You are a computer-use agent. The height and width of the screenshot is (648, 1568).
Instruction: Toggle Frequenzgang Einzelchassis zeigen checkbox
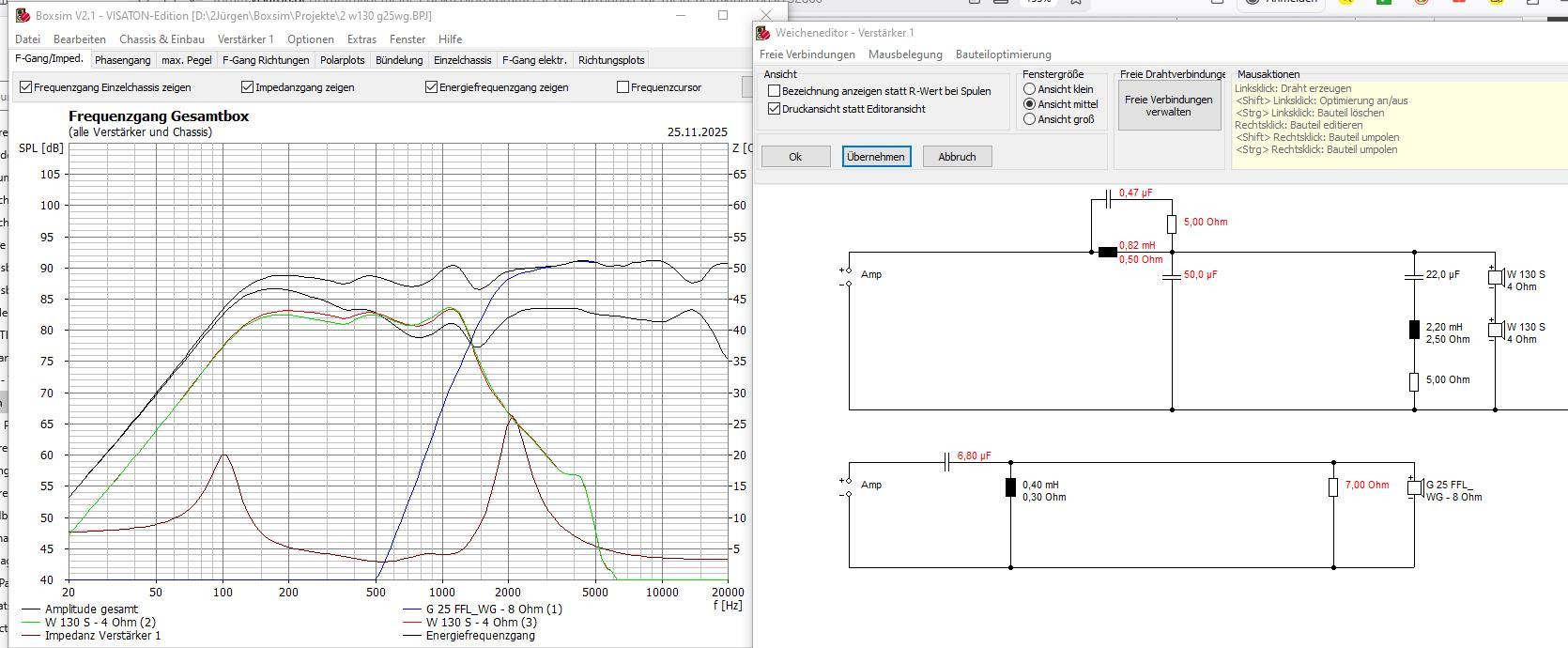[x=26, y=87]
